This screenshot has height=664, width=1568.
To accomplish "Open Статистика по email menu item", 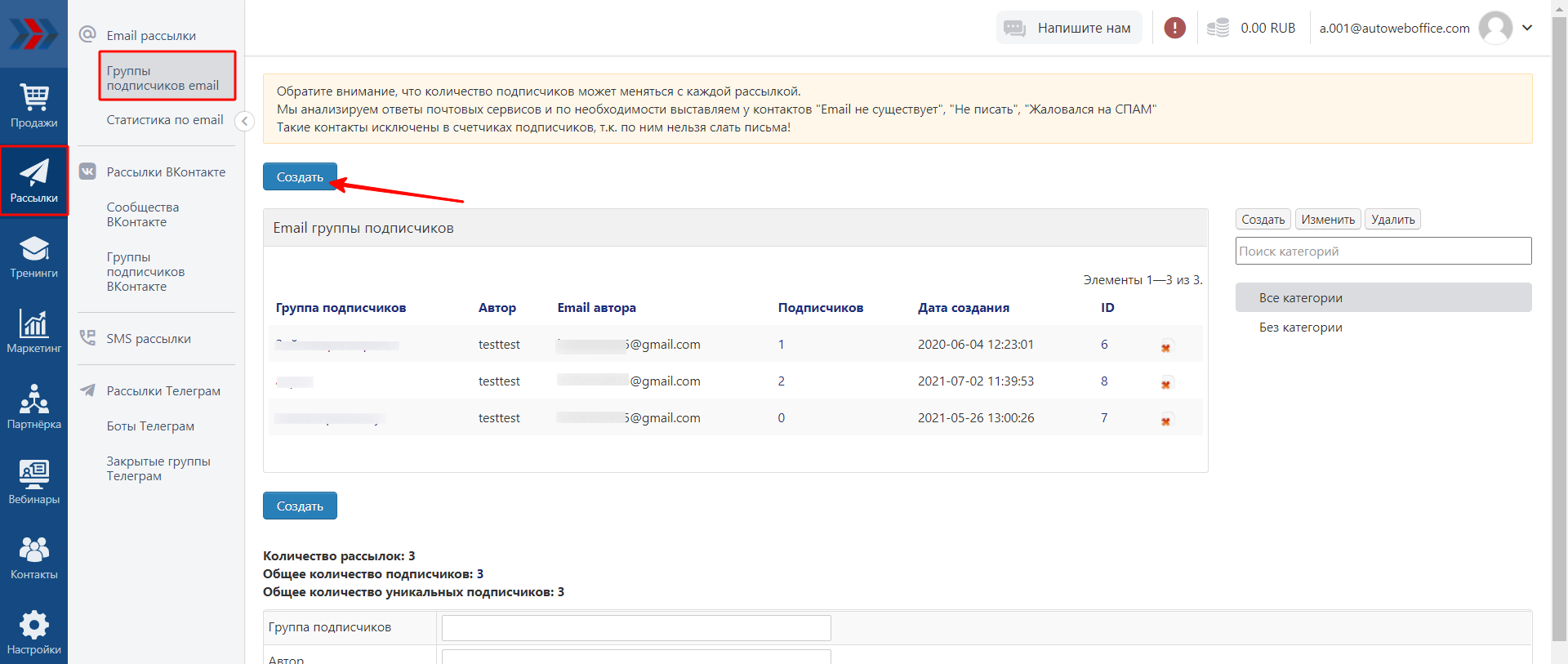I will point(164,120).
